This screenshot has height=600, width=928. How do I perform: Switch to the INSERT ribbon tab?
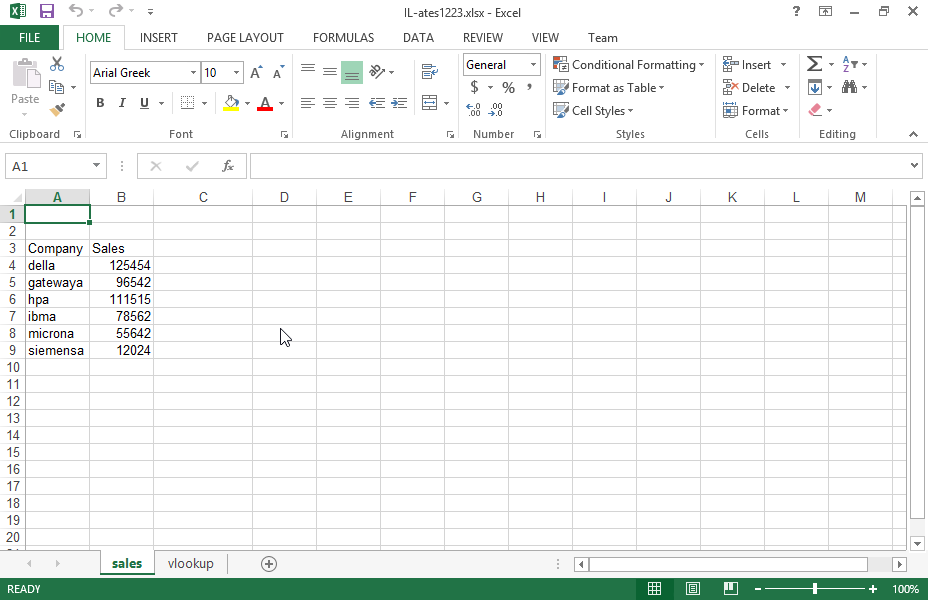coord(159,38)
